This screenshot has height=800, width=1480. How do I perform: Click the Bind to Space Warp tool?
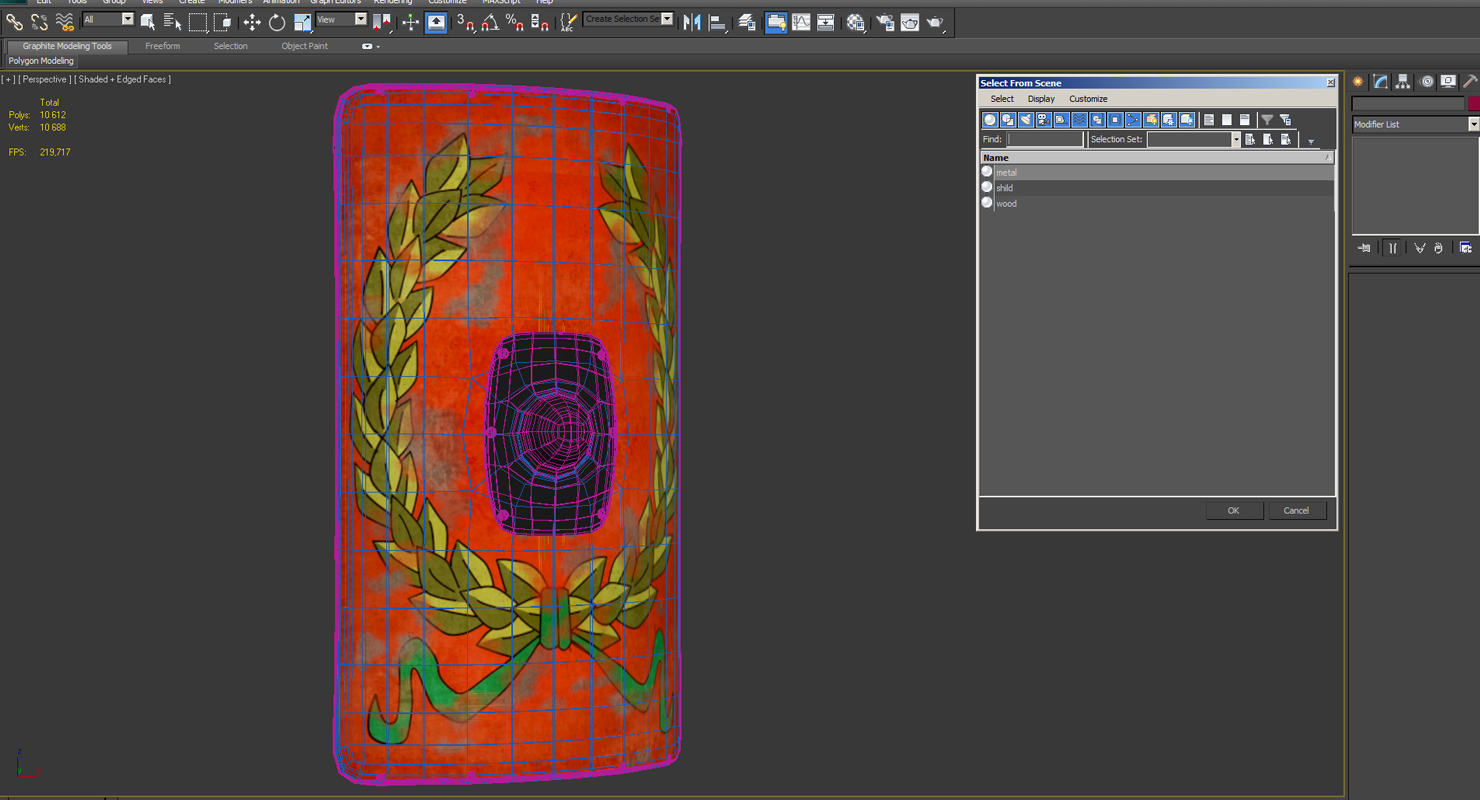65,21
